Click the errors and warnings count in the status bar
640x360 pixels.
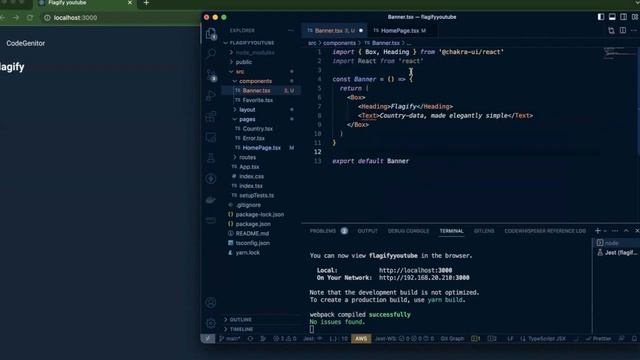point(284,338)
